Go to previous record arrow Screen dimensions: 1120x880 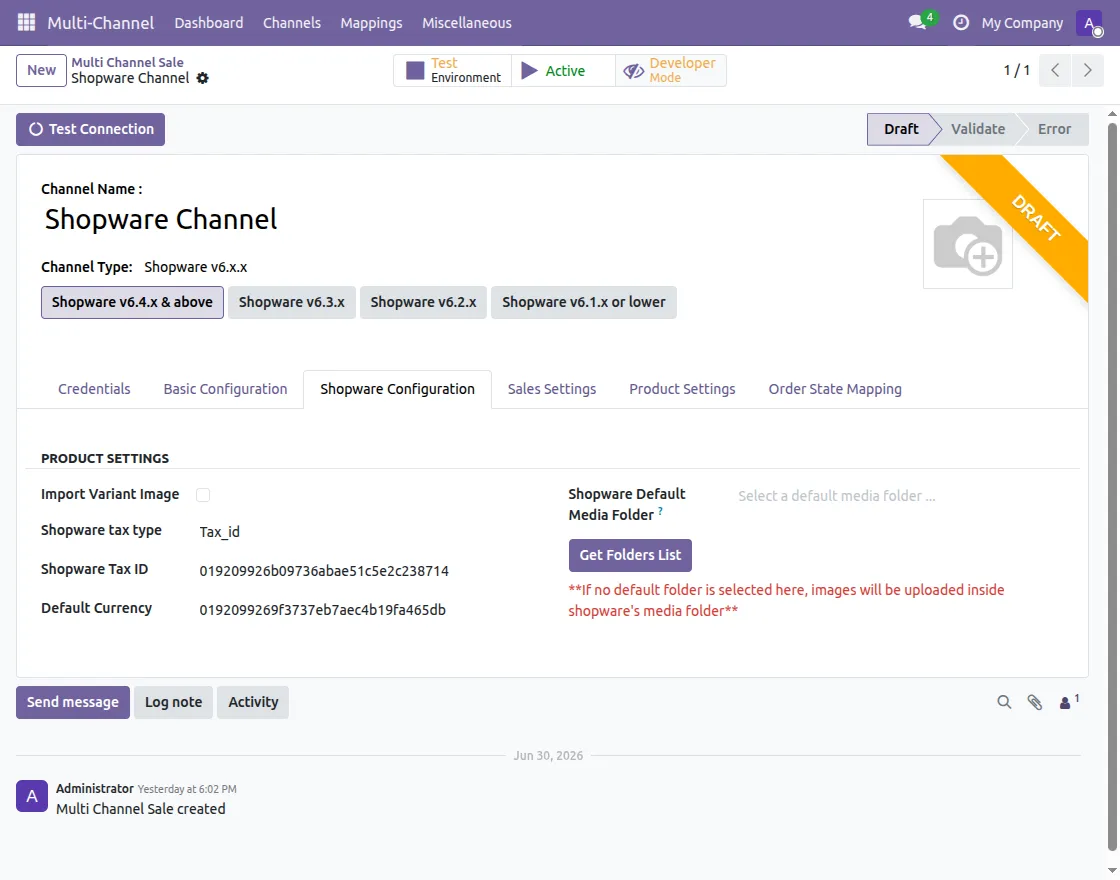[1055, 70]
